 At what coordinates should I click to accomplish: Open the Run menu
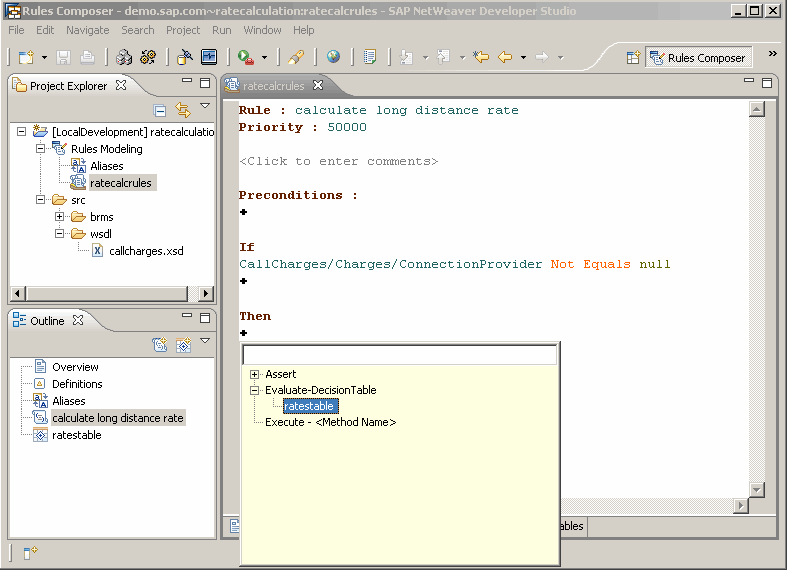tap(222, 30)
